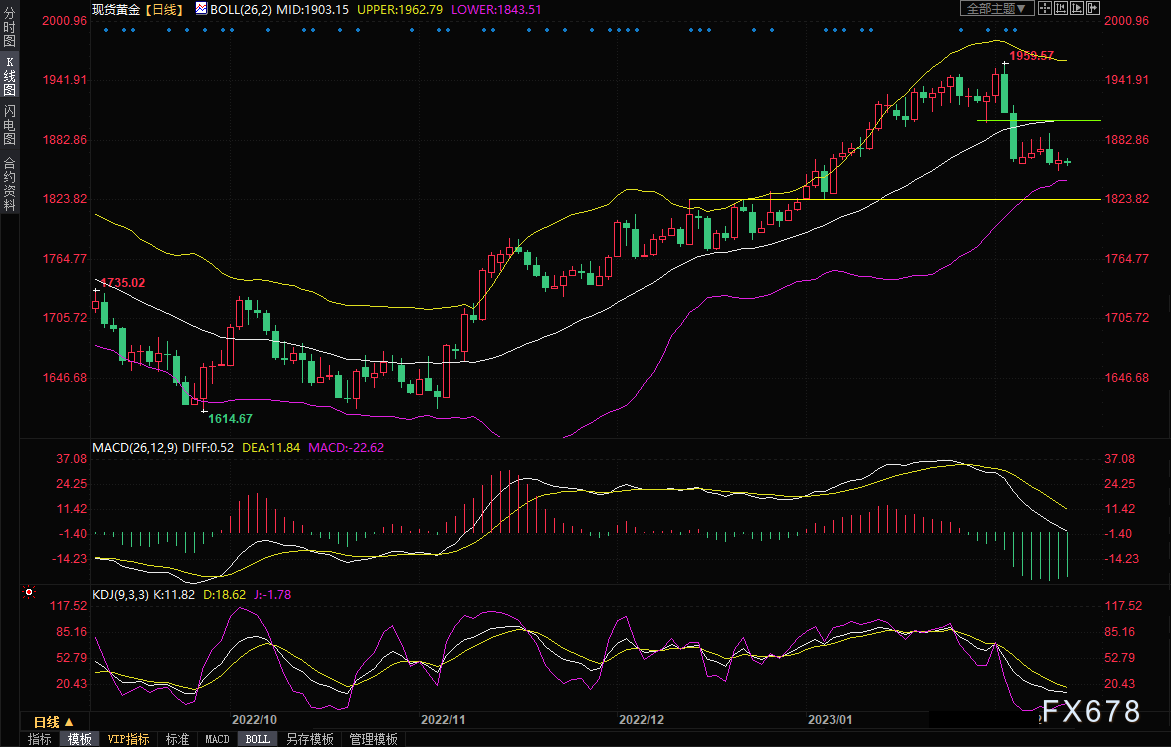Click the UPPER:1962.79 value
Screen dimensions: 1171x747
click(400, 9)
